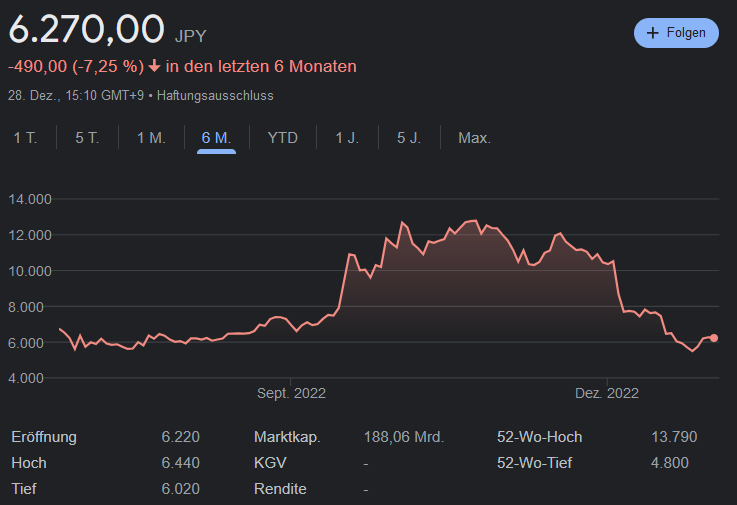
Task: Click the chart's end point dot
Action: coord(714,338)
